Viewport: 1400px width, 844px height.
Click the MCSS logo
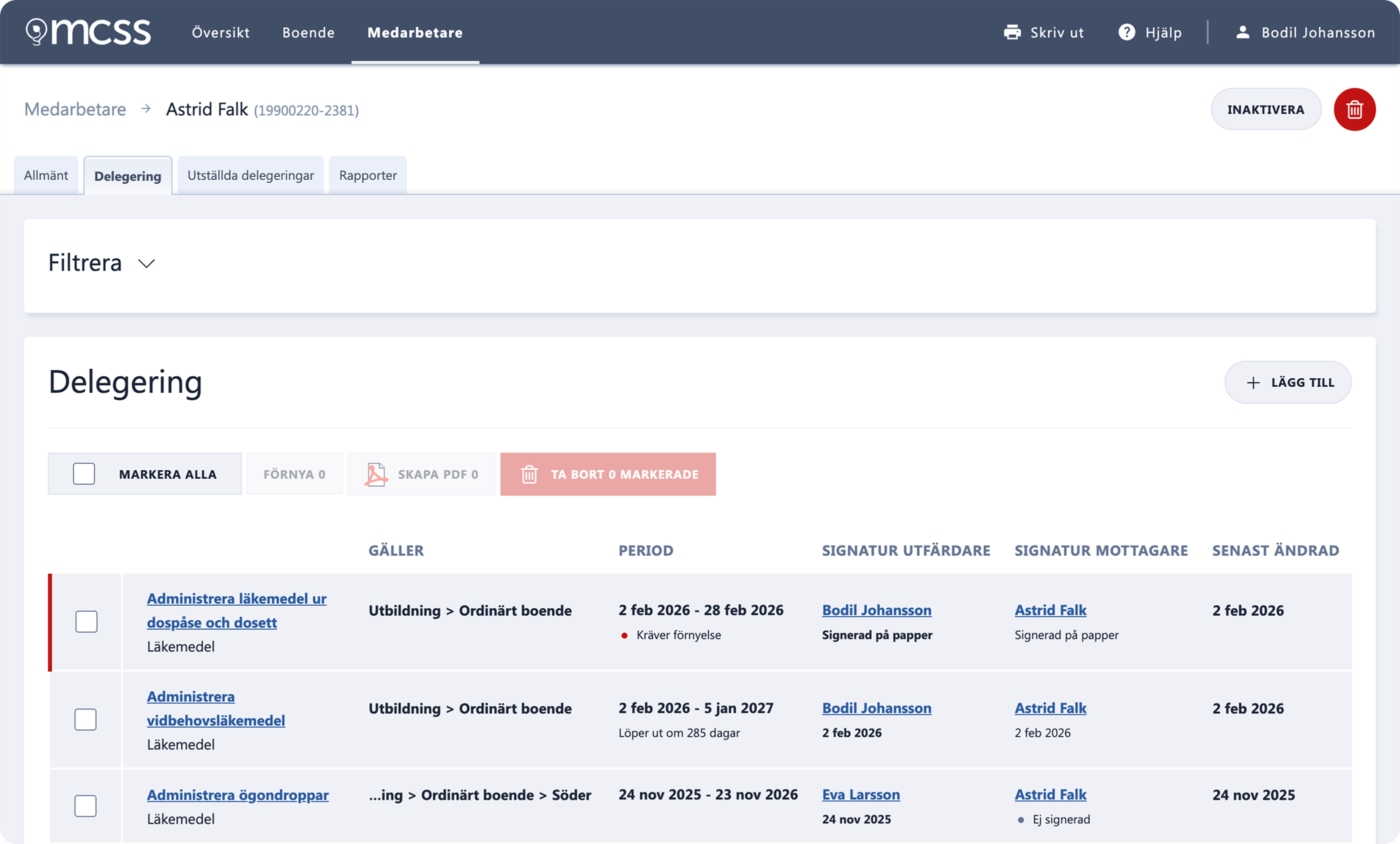click(88, 32)
